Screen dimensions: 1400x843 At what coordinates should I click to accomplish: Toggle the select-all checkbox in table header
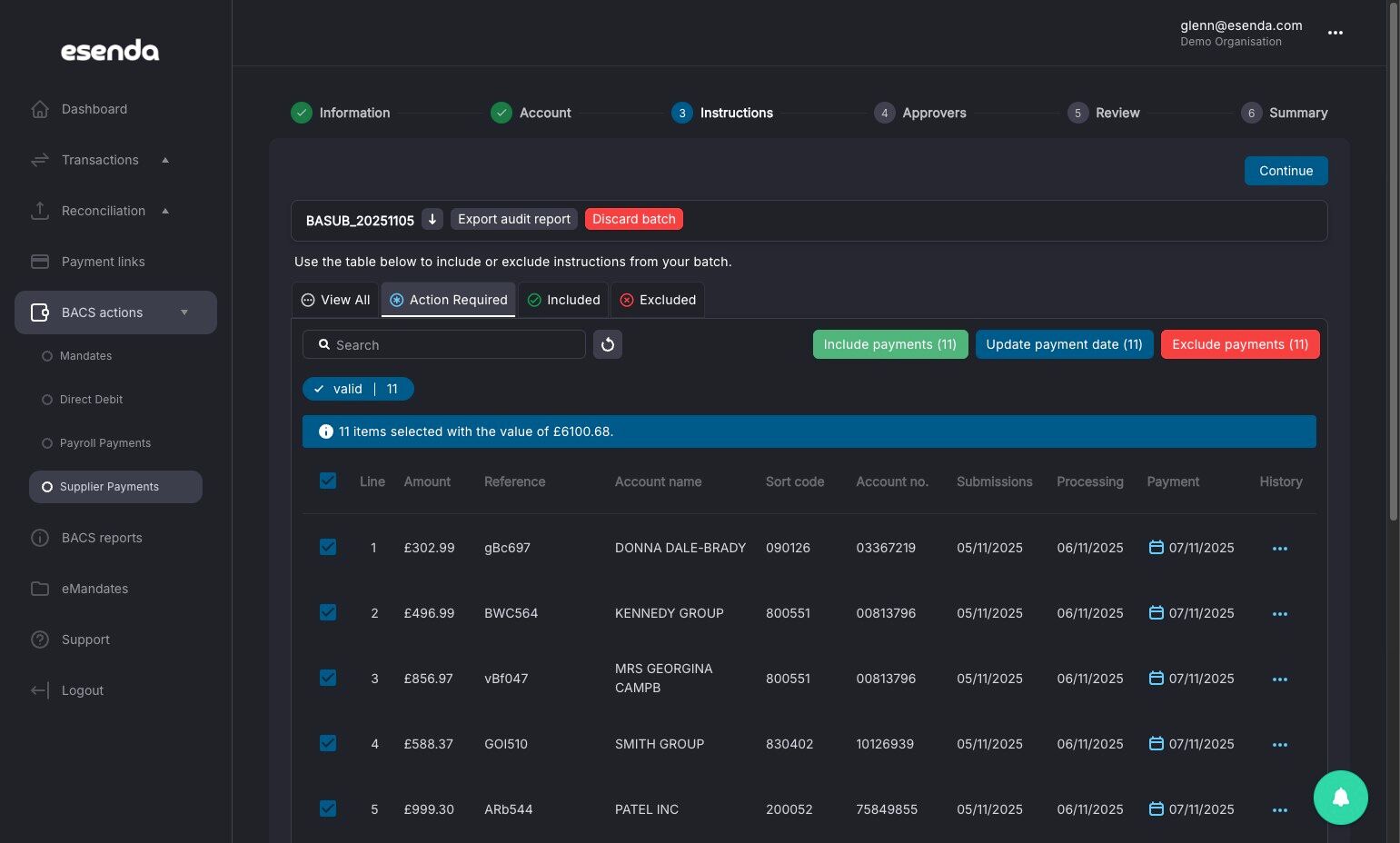pos(328,481)
